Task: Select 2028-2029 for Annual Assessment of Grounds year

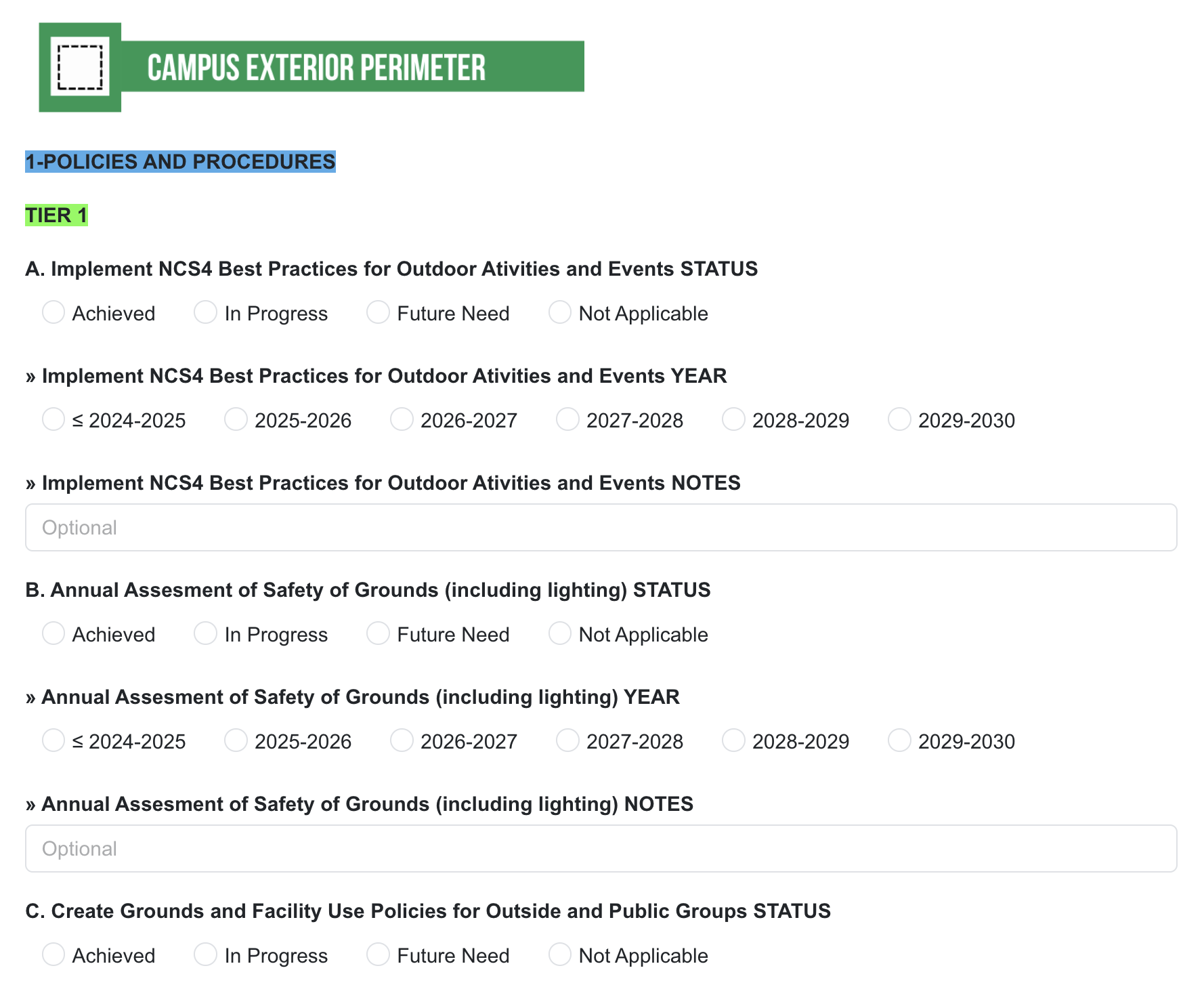Action: click(x=733, y=740)
